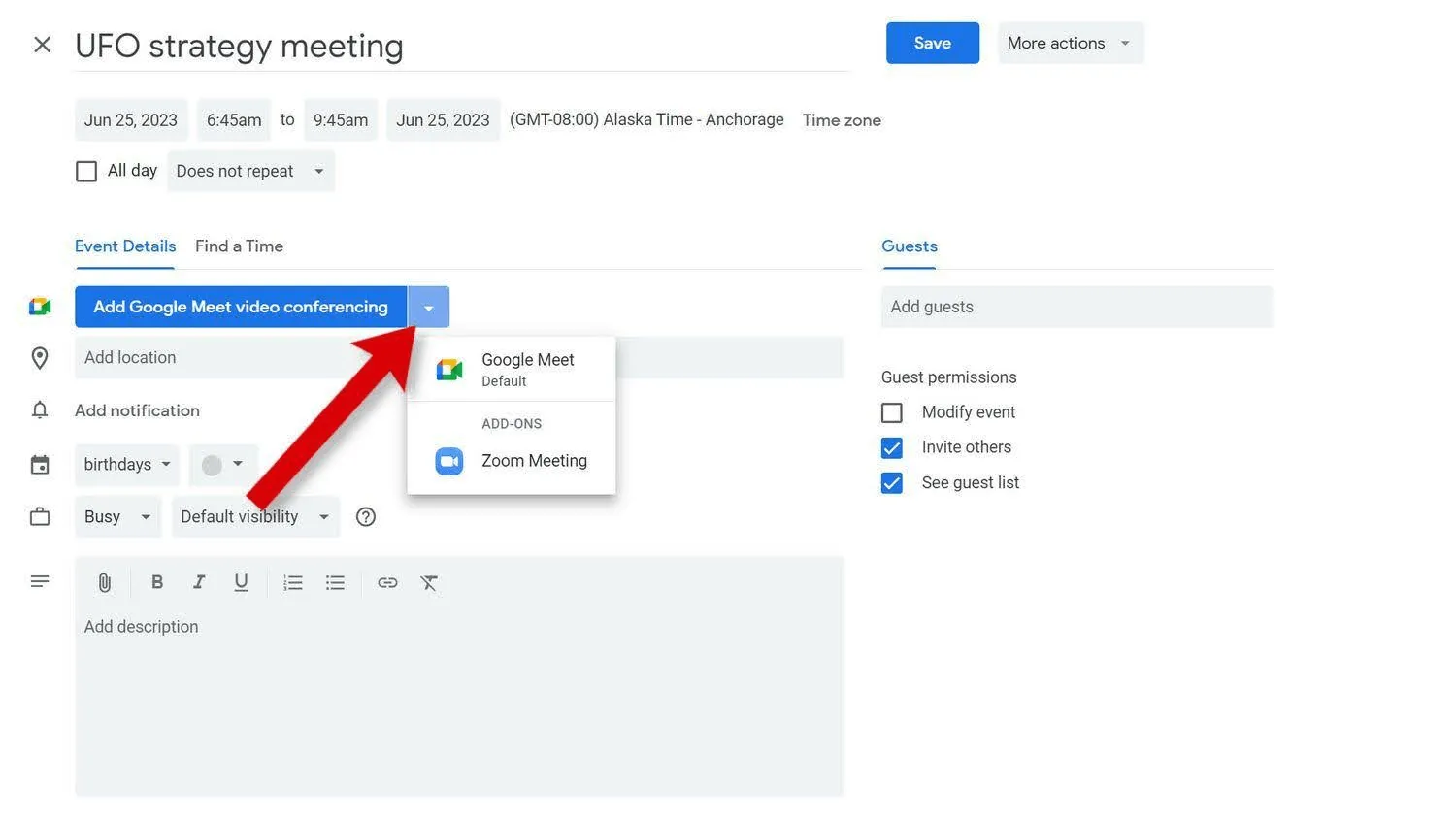Open Time zone settings
The image size is (1456, 819).
pyautogui.click(x=842, y=120)
